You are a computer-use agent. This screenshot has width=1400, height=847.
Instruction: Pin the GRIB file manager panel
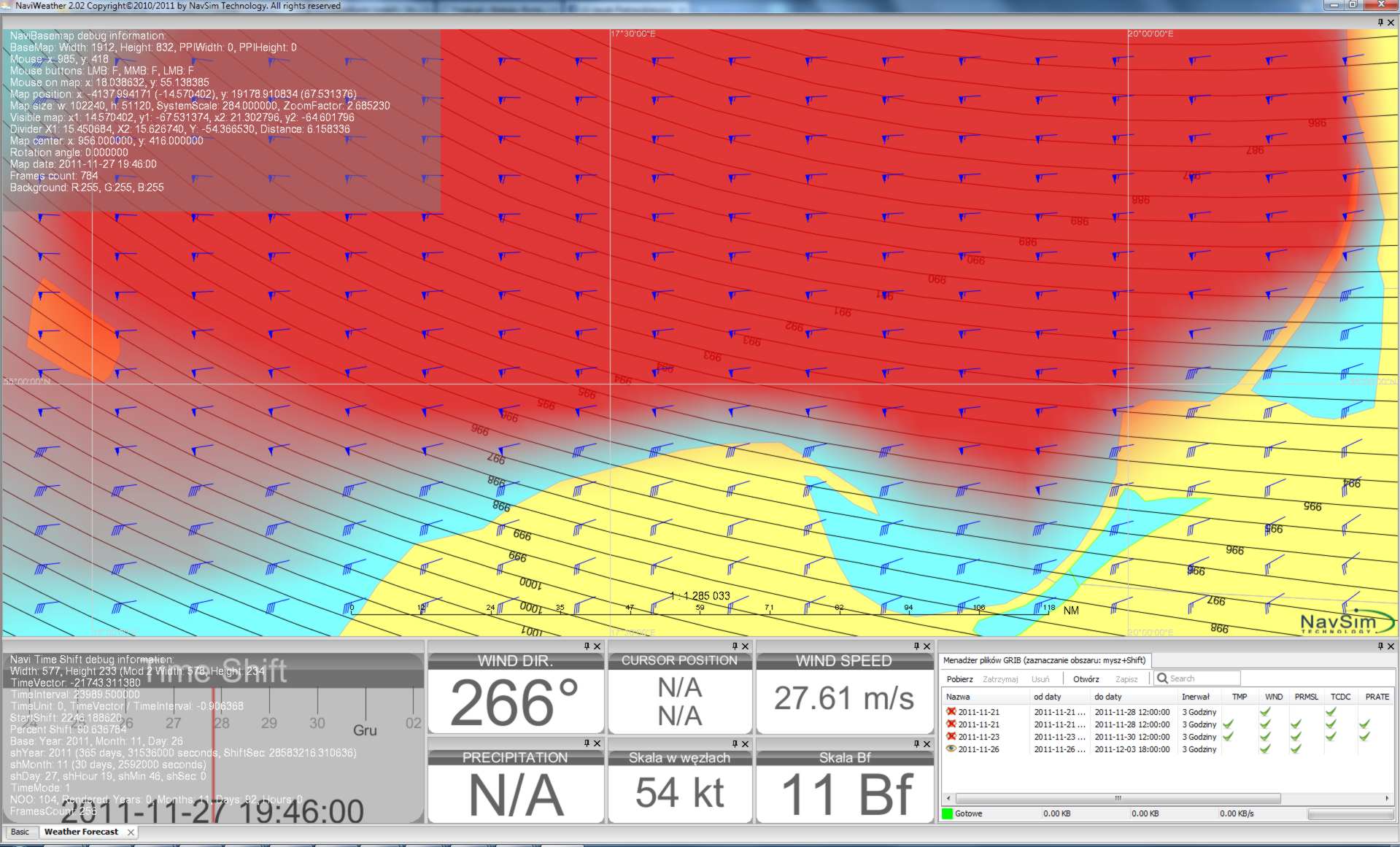pyautogui.click(x=1380, y=646)
